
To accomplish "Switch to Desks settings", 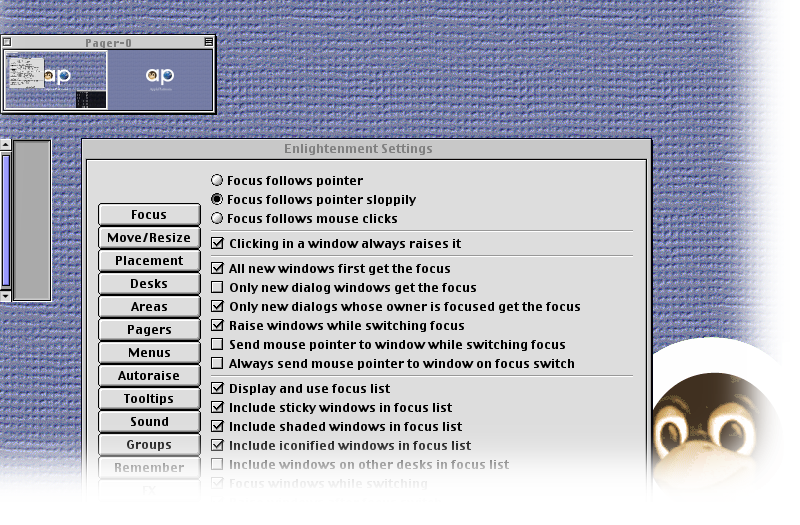I will 149,283.
